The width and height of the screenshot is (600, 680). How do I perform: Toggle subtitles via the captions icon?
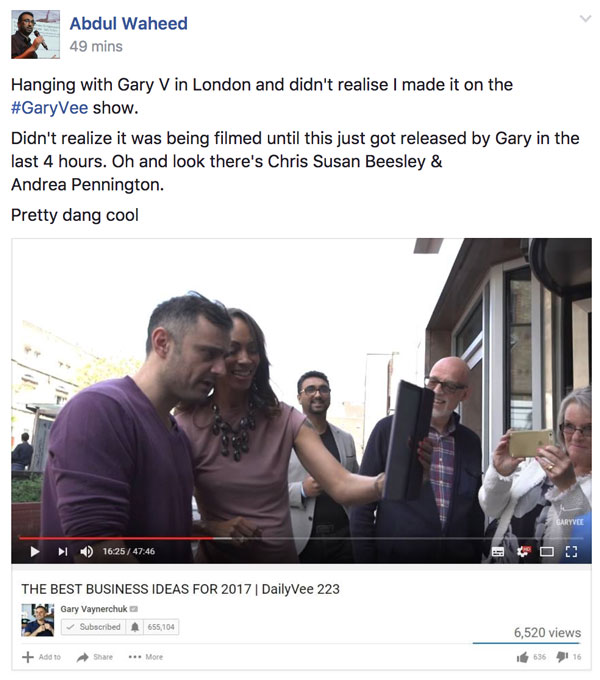498,552
